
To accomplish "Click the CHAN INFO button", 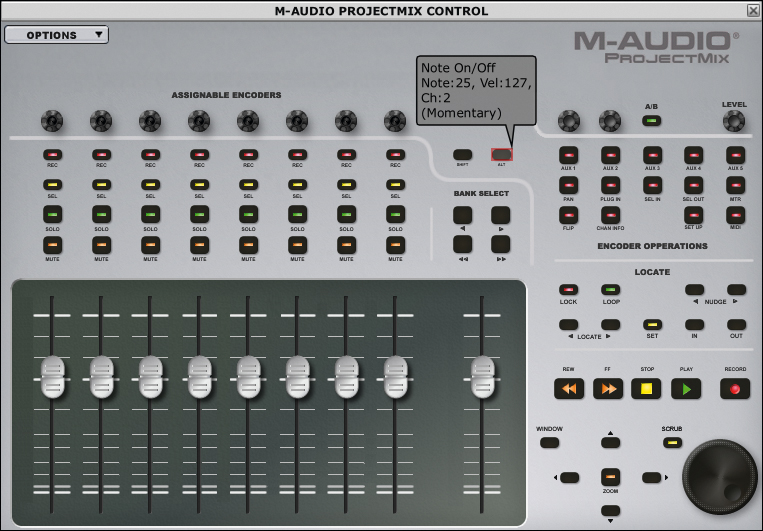I will click(x=610, y=215).
